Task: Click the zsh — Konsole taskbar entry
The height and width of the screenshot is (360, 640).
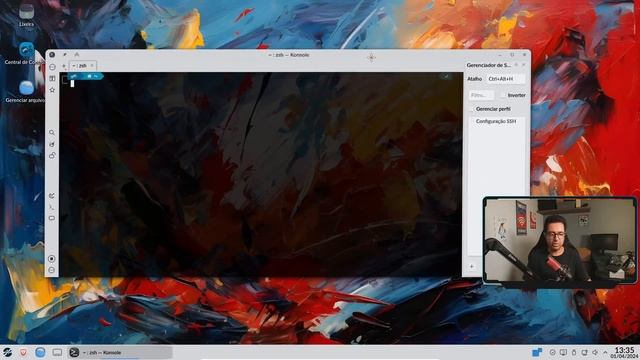Action: coord(120,352)
